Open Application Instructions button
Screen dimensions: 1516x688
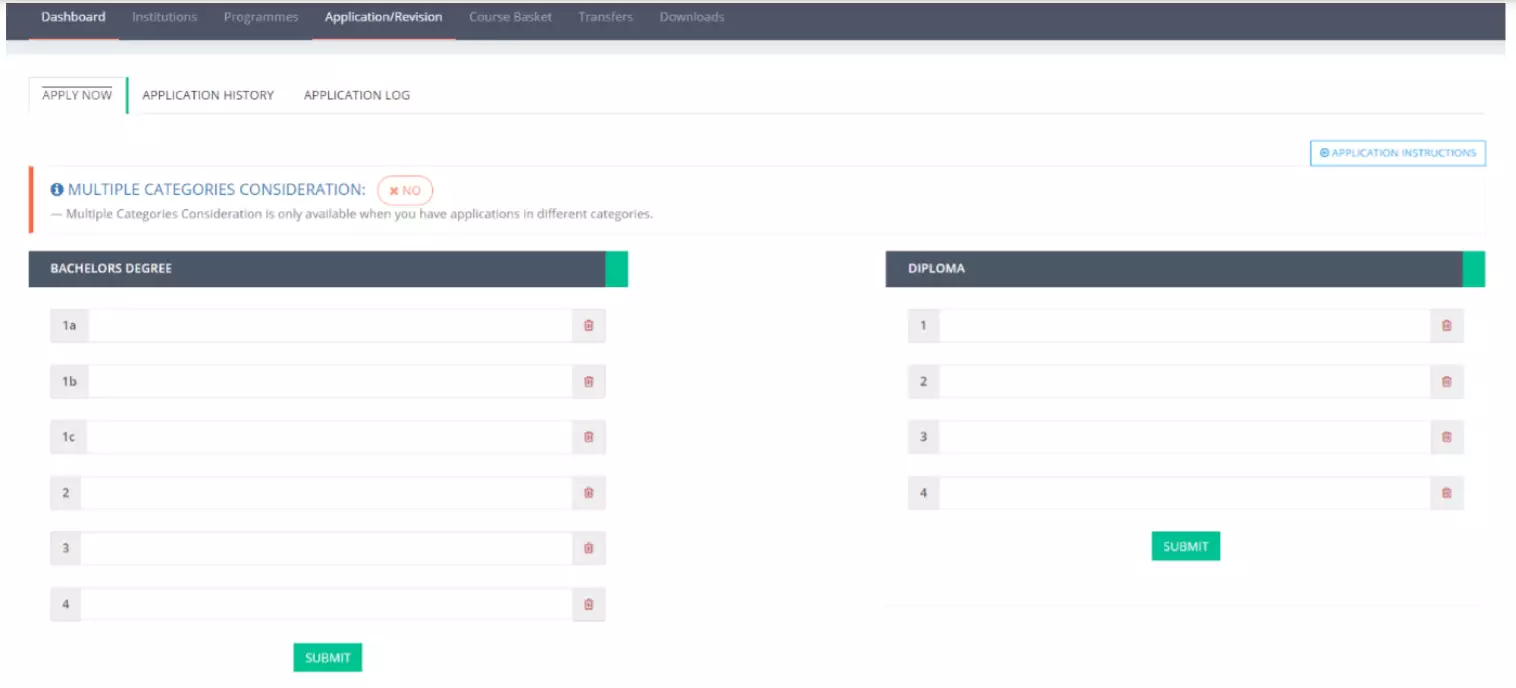pos(1397,153)
